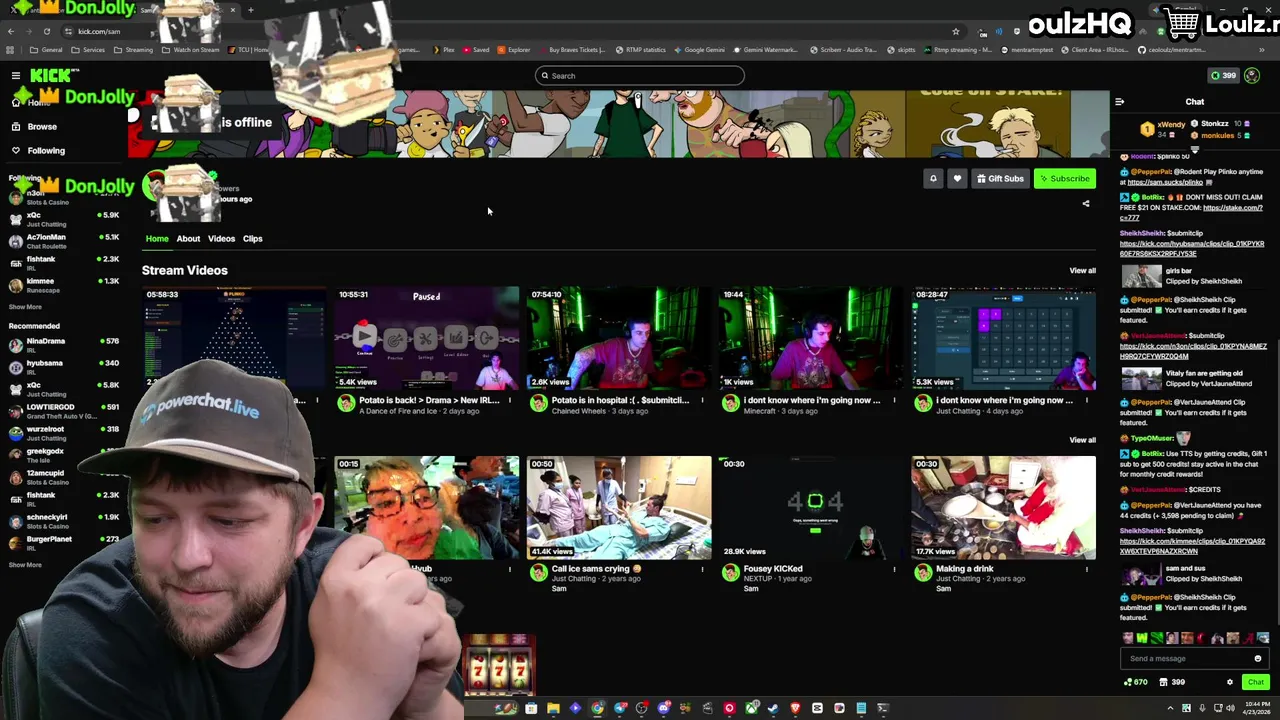This screenshot has height=720, width=1280.
Task: Open the Fousey KICKed clip
Action: (x=811, y=507)
